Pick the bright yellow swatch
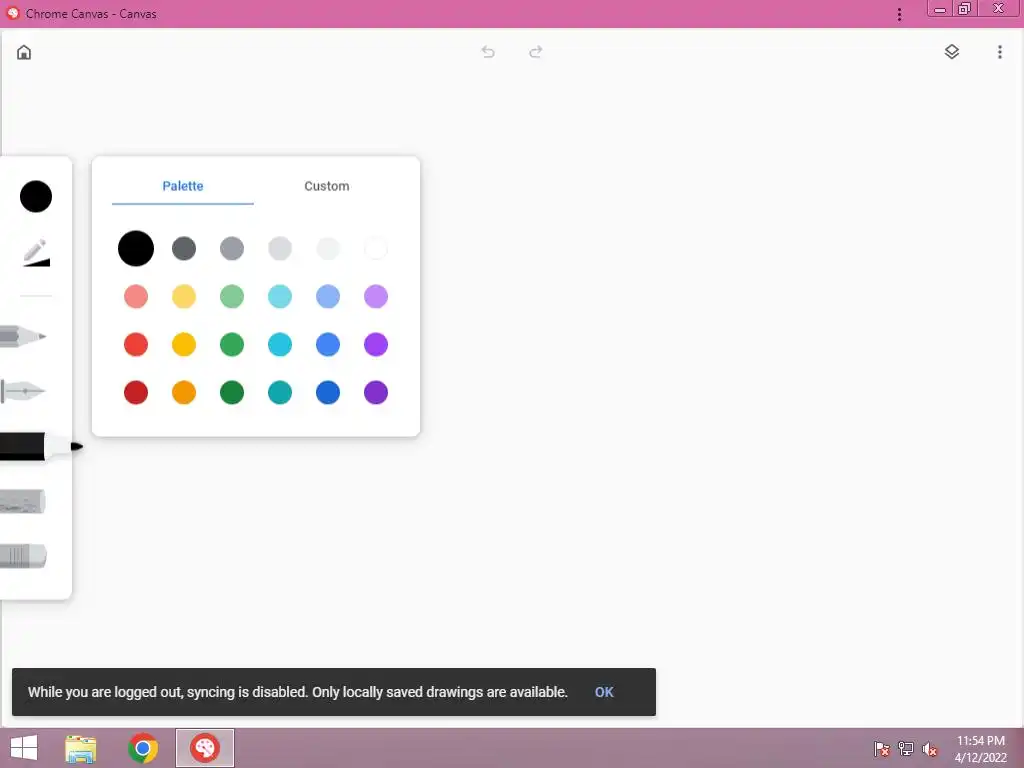The width and height of the screenshot is (1024, 768). click(184, 344)
